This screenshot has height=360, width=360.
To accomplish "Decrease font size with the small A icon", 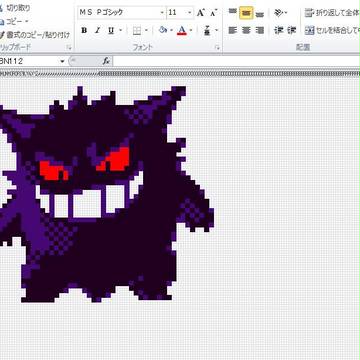I will (x=214, y=13).
